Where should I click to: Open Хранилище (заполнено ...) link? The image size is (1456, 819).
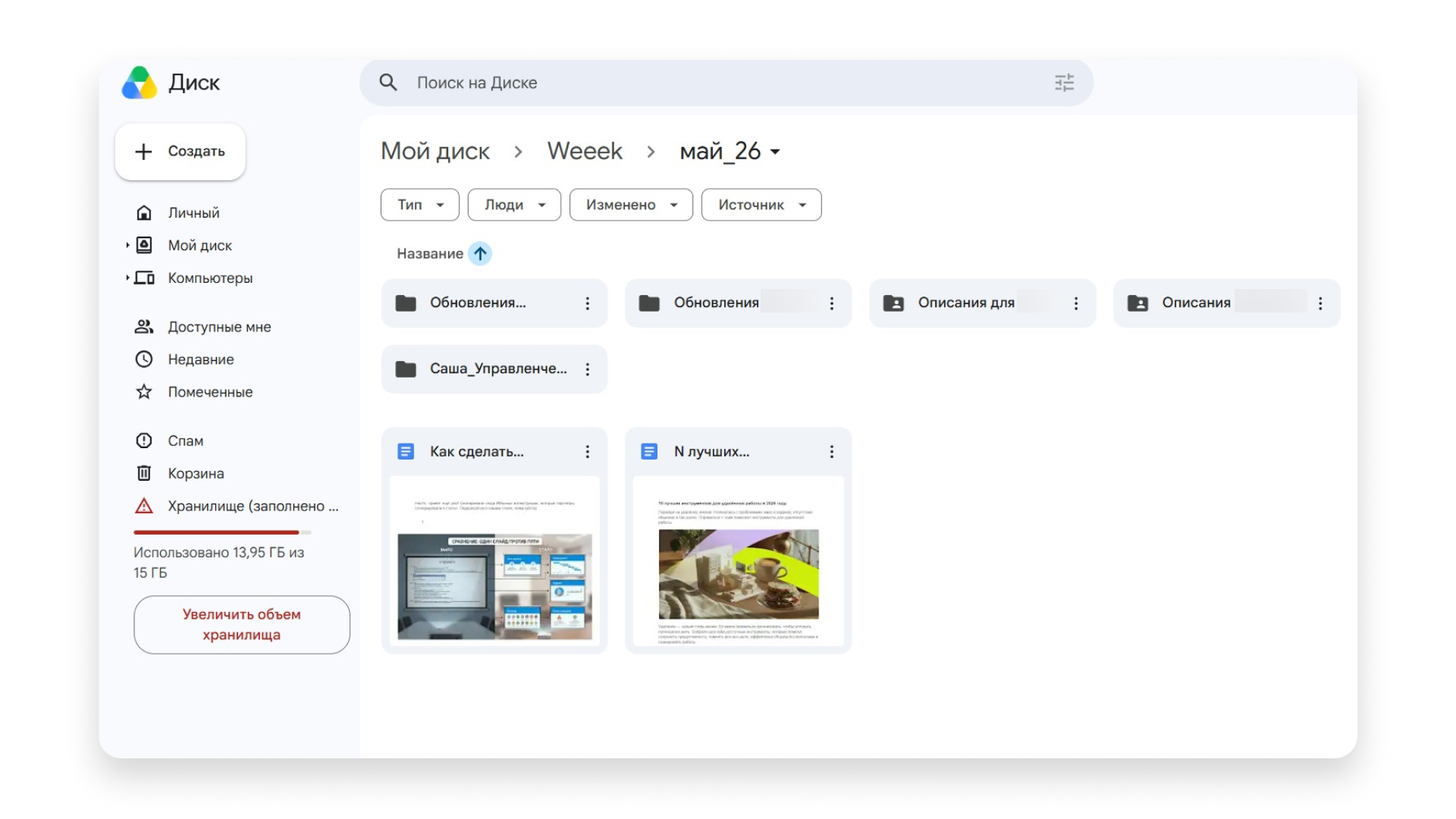[x=253, y=506]
